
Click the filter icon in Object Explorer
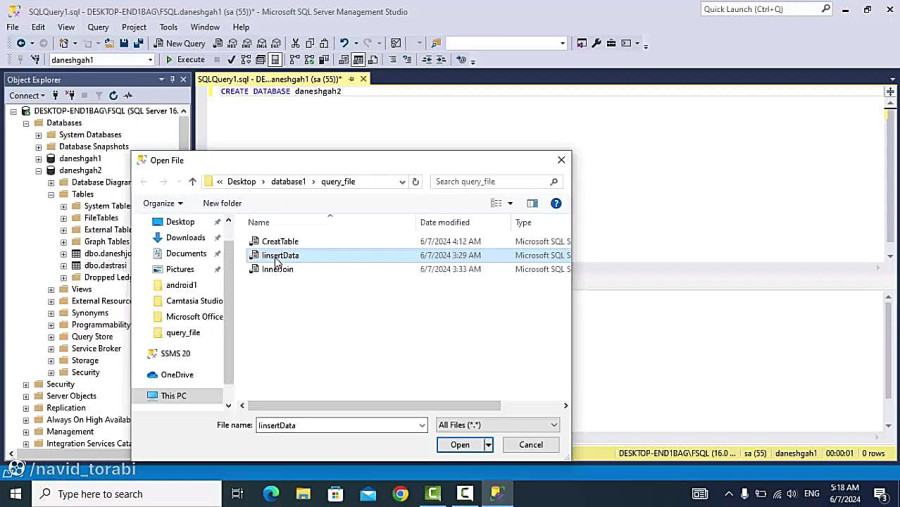click(99, 95)
